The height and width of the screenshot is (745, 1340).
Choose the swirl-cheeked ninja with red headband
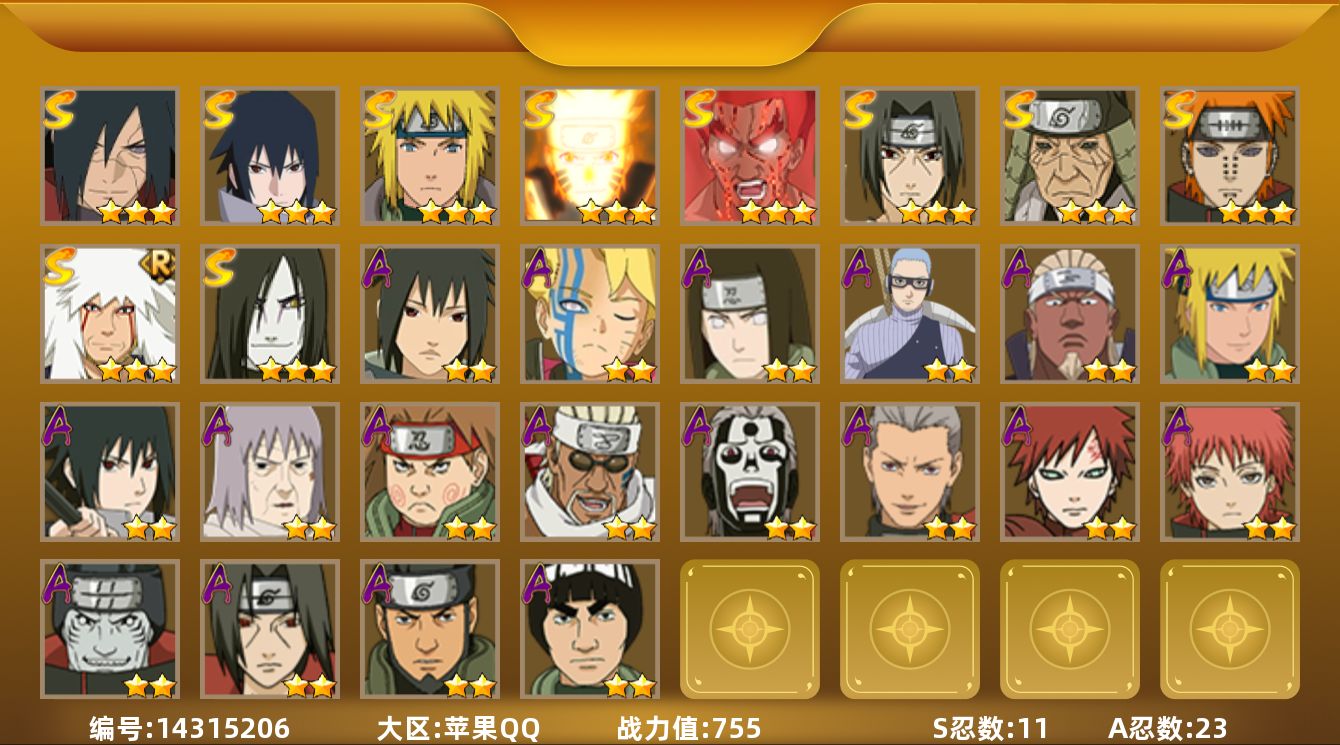coord(429,471)
